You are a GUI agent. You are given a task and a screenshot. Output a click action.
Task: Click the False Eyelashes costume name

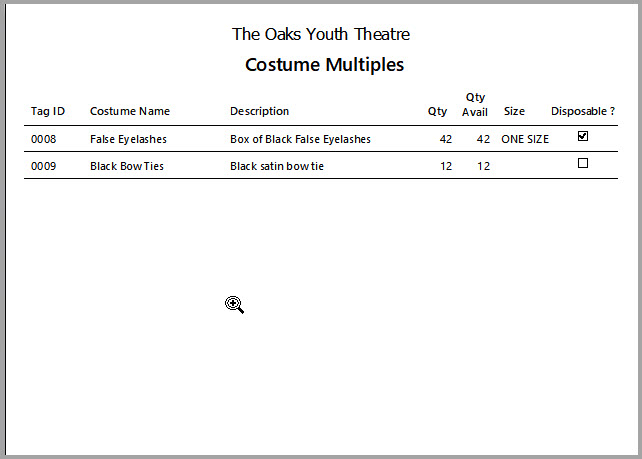pyautogui.click(x=128, y=140)
